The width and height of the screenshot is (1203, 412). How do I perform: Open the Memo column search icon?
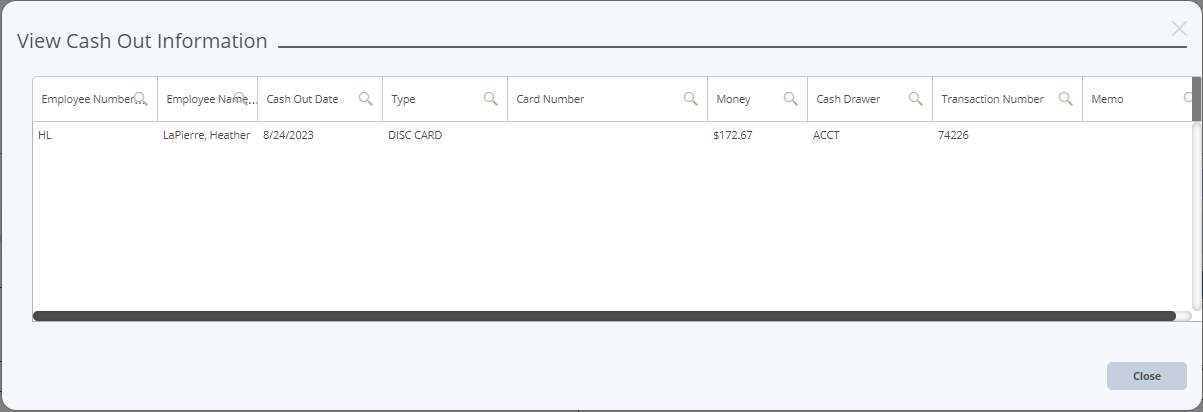(x=1188, y=98)
